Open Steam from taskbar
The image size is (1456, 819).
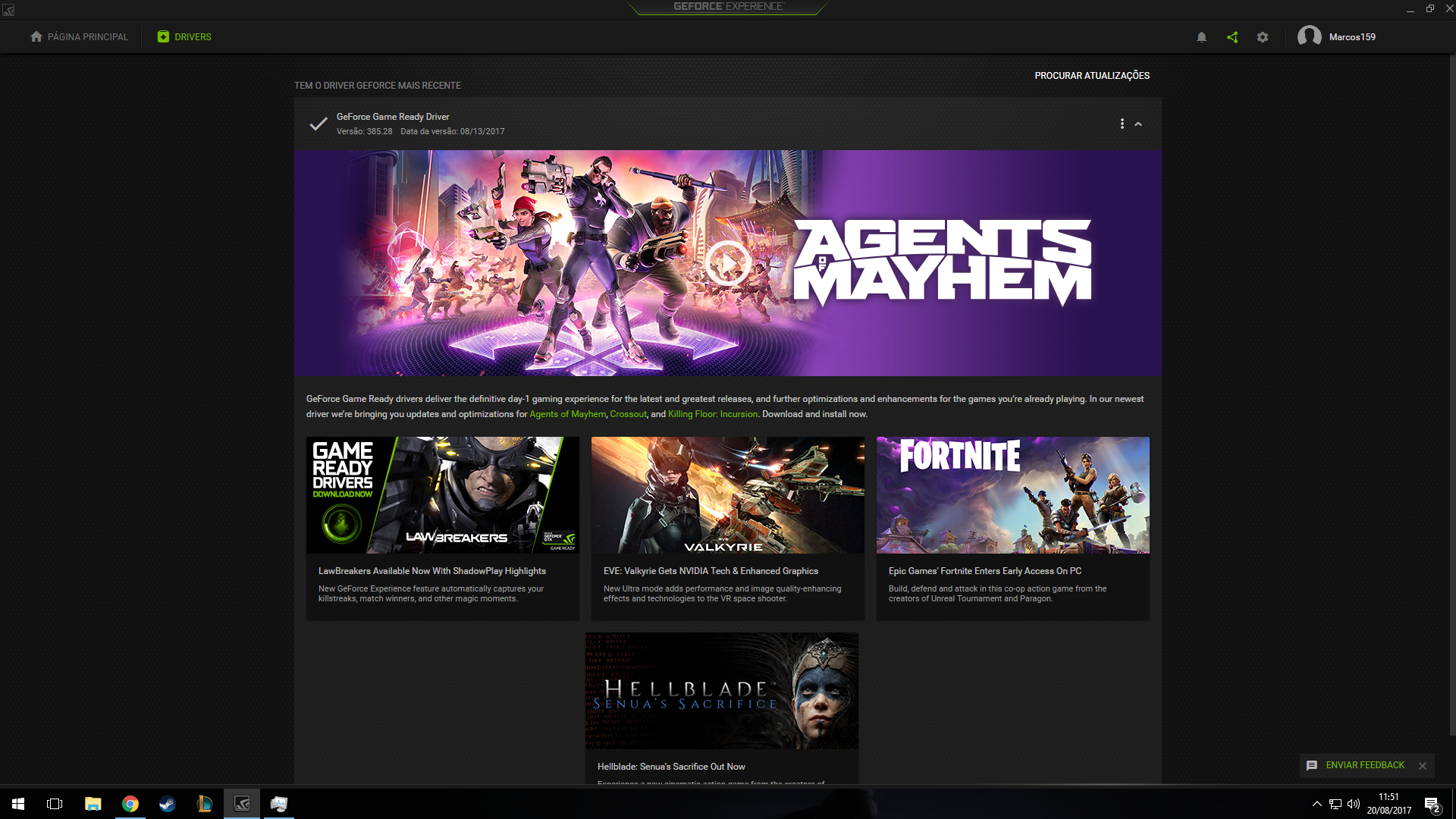(x=167, y=804)
